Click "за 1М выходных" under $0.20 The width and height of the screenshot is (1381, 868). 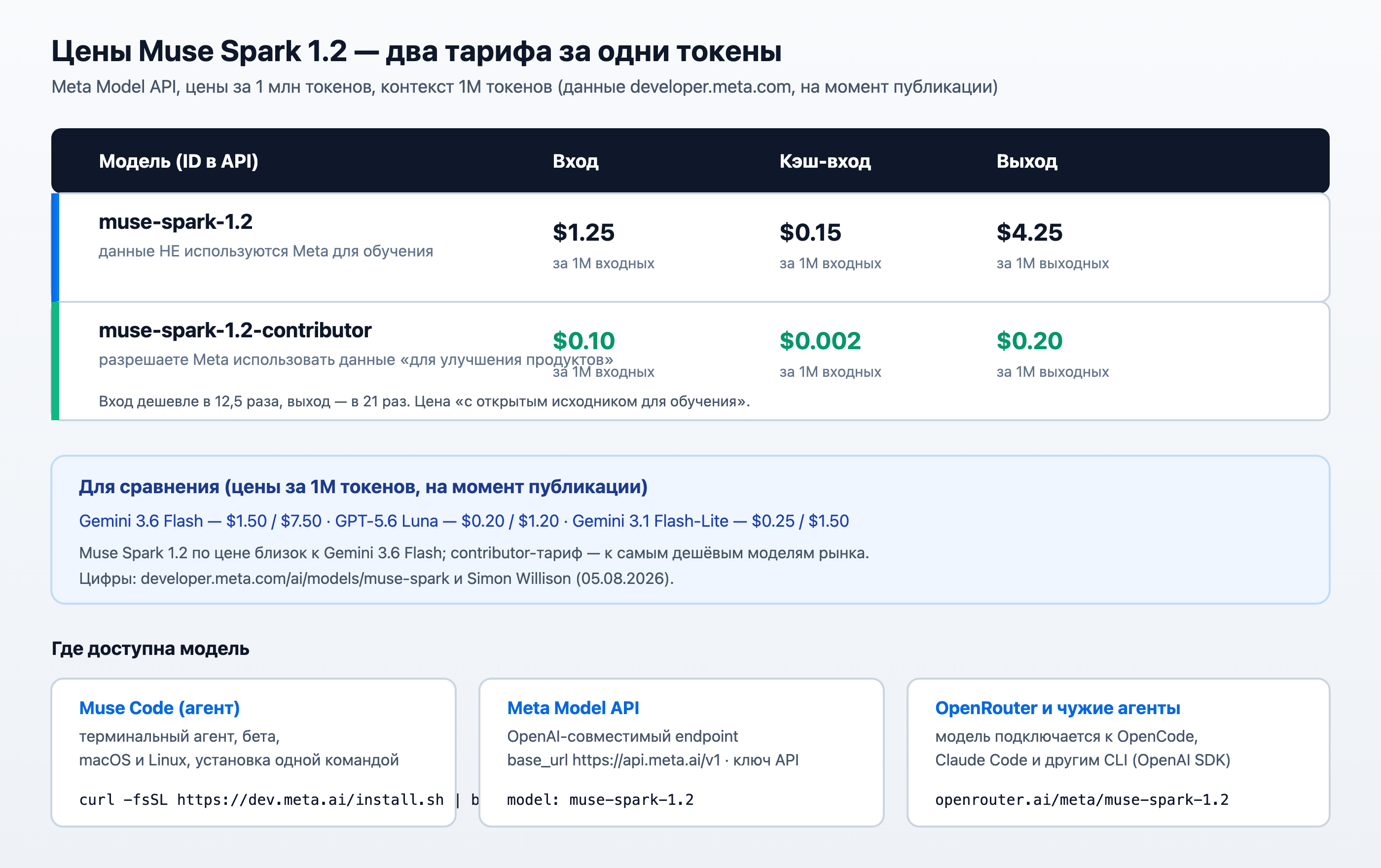[x=1053, y=372]
